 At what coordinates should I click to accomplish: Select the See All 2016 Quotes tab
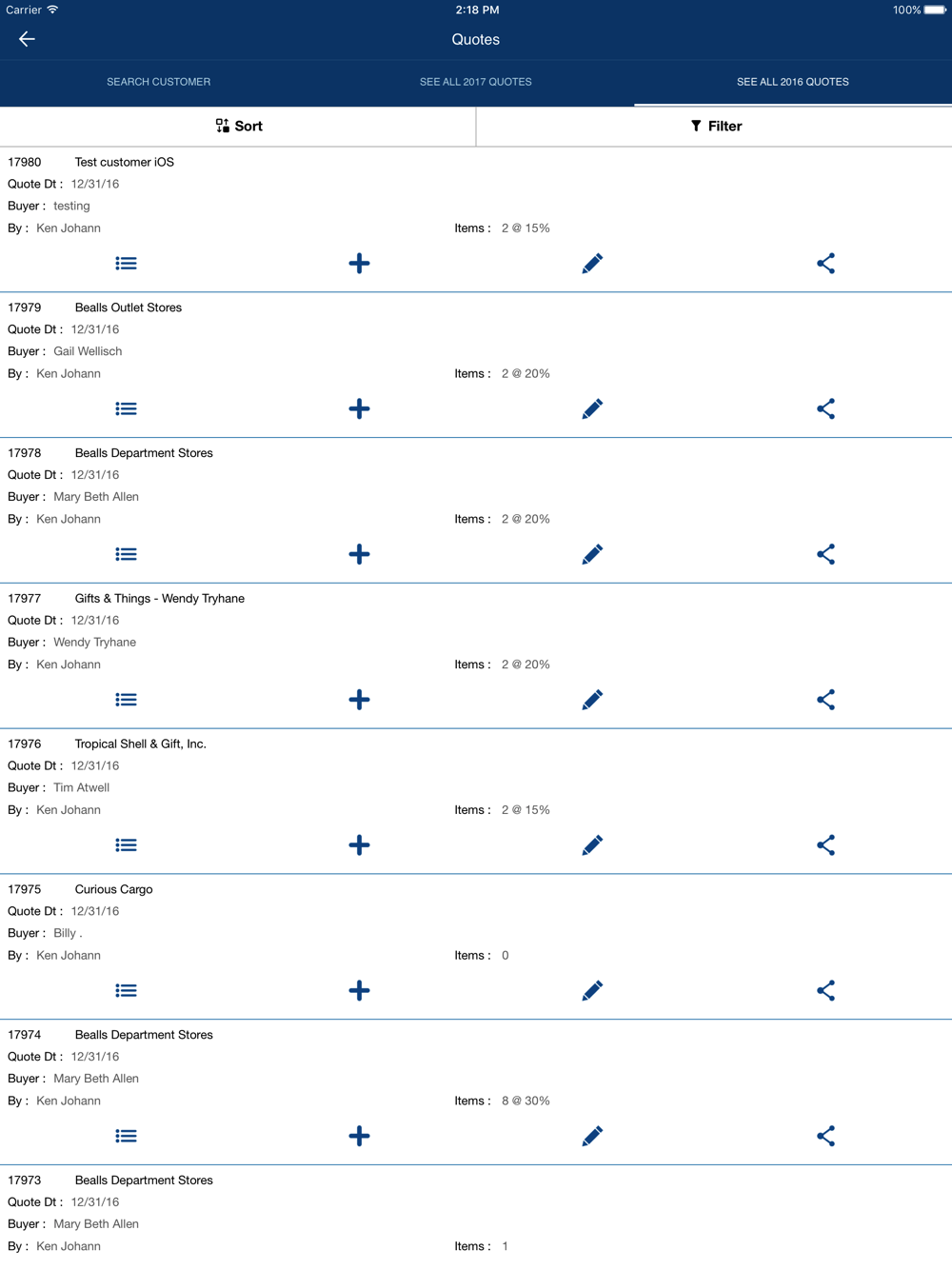pyautogui.click(x=793, y=82)
